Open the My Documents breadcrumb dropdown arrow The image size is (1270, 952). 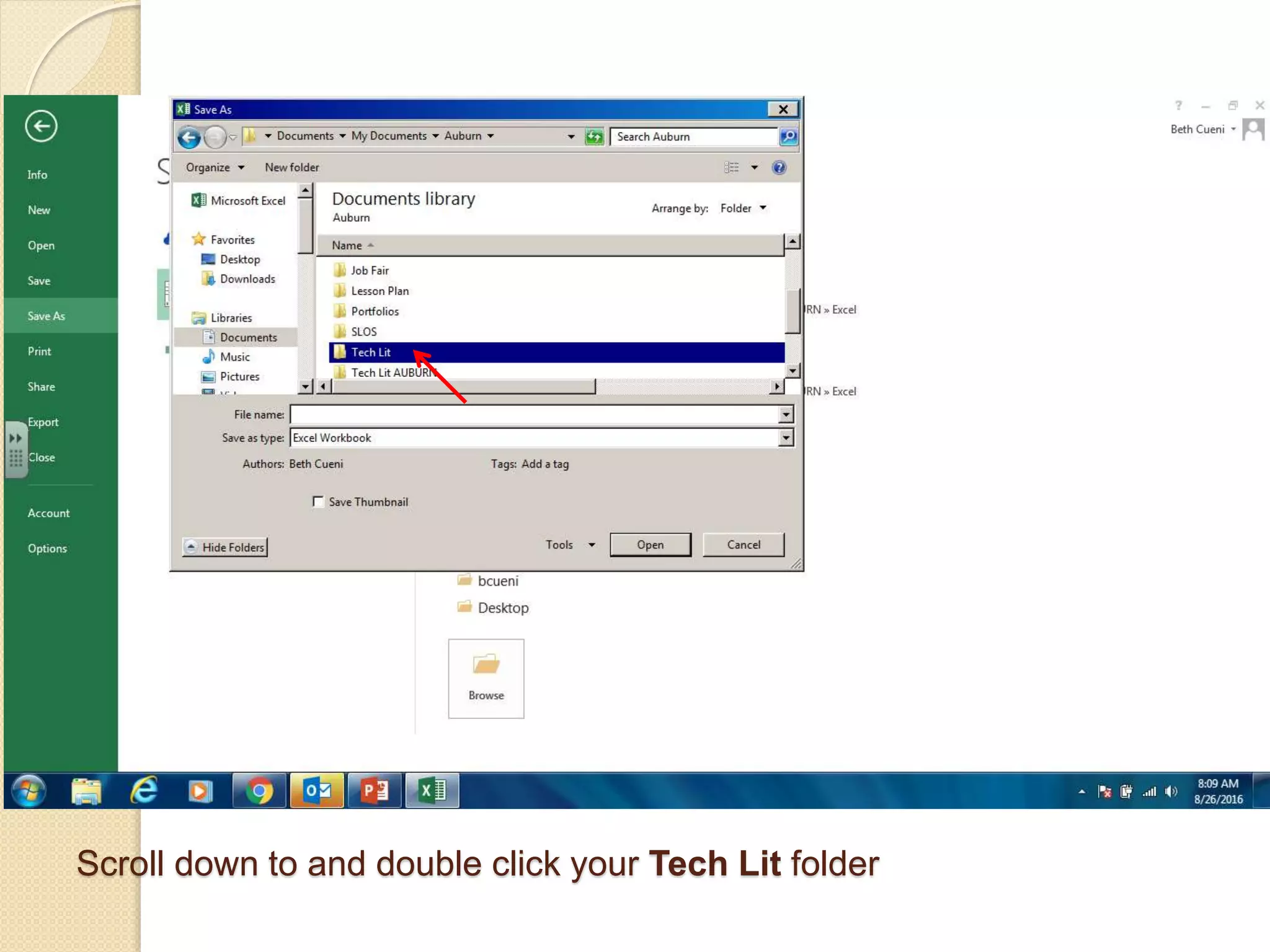[435, 136]
